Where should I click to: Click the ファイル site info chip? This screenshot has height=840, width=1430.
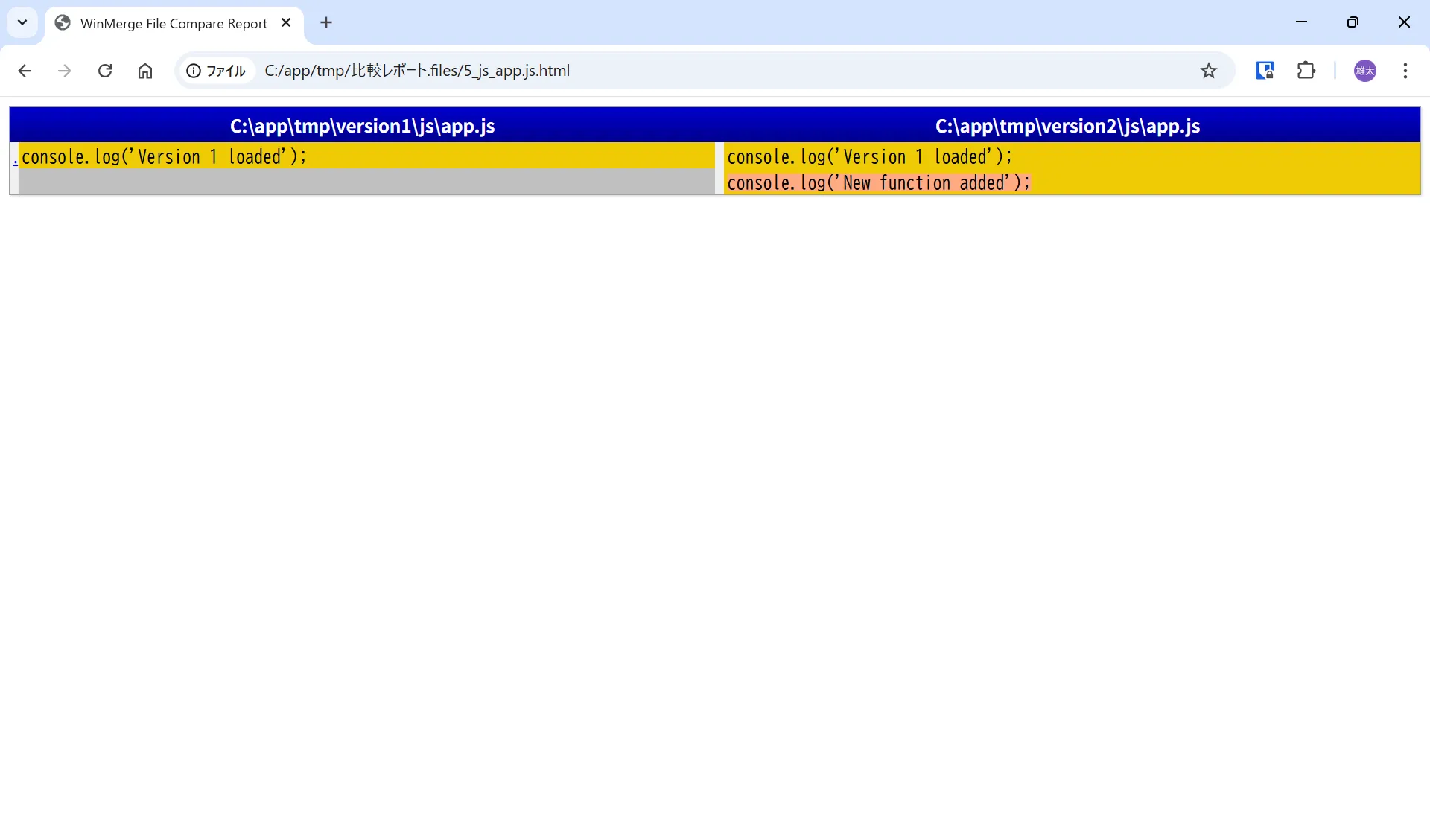(216, 71)
